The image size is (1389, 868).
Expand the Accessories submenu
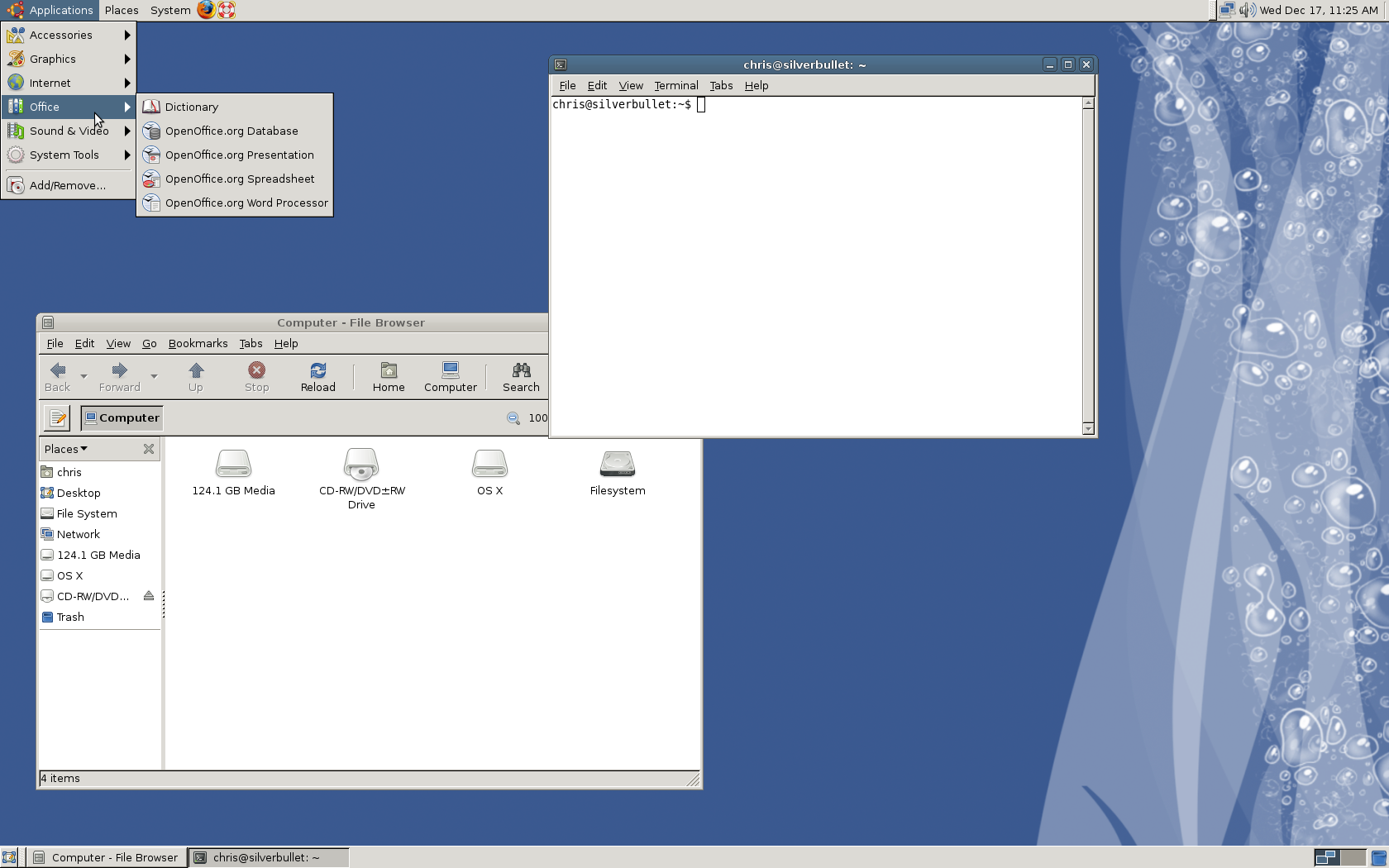pyautogui.click(x=69, y=35)
